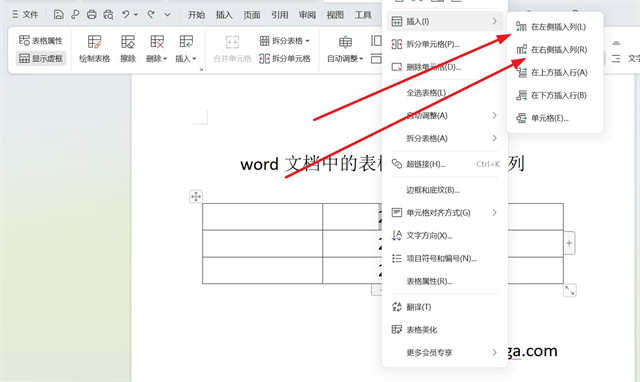Screen dimensions: 640x382
Task: Expand 更多会员专享 submenu
Action: (x=445, y=353)
